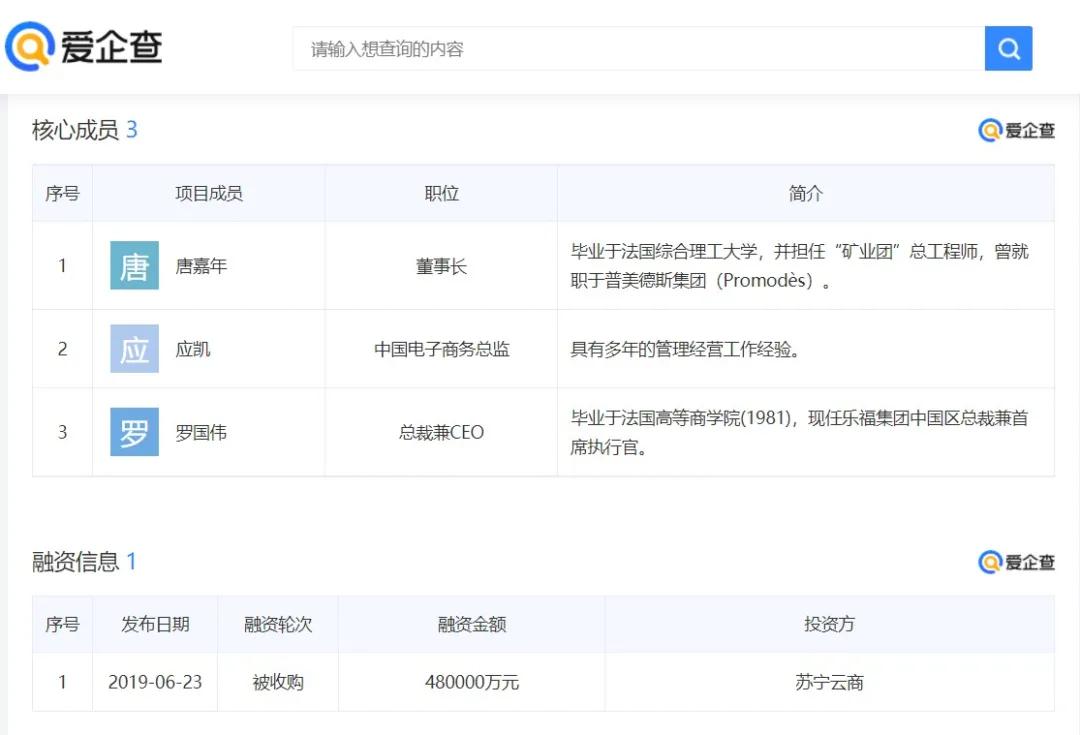Click the 职位 column header
Image resolution: width=1080 pixels, height=735 pixels.
pos(441,193)
